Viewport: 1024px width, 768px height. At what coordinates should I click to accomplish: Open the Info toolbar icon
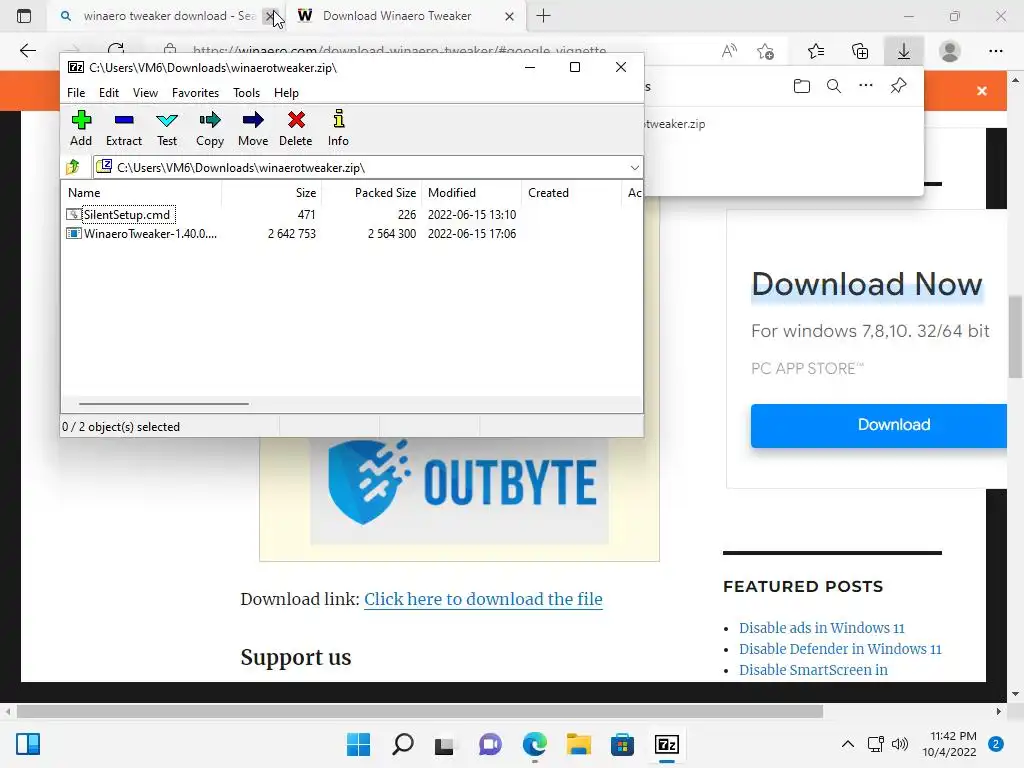[x=338, y=128]
